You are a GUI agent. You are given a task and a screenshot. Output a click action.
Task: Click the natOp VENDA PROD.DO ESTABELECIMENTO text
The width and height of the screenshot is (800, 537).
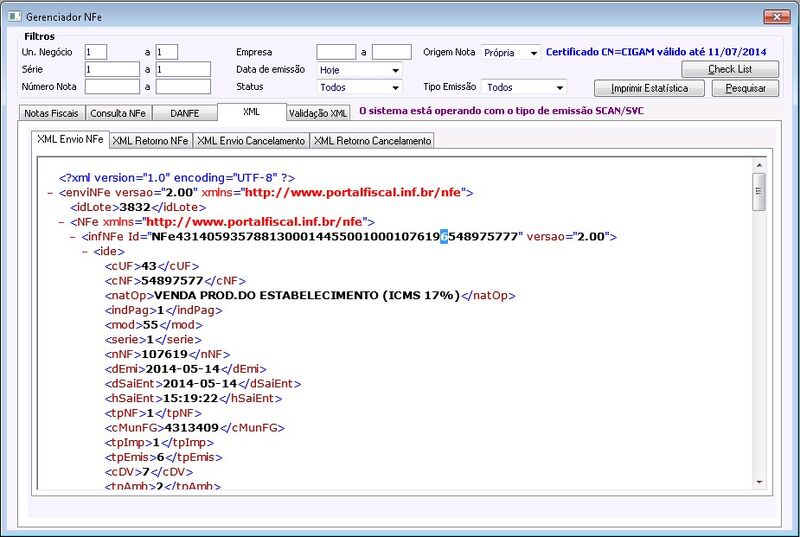pos(307,296)
